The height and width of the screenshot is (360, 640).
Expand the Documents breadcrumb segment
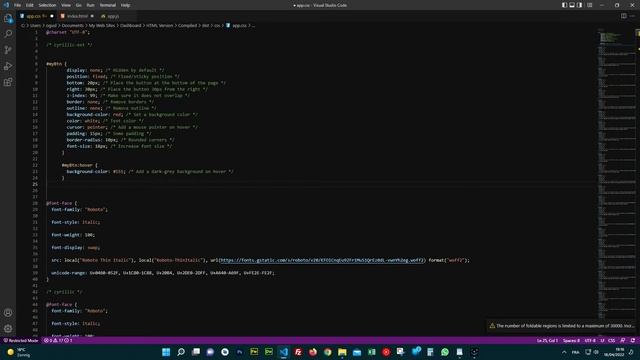[x=73, y=25]
